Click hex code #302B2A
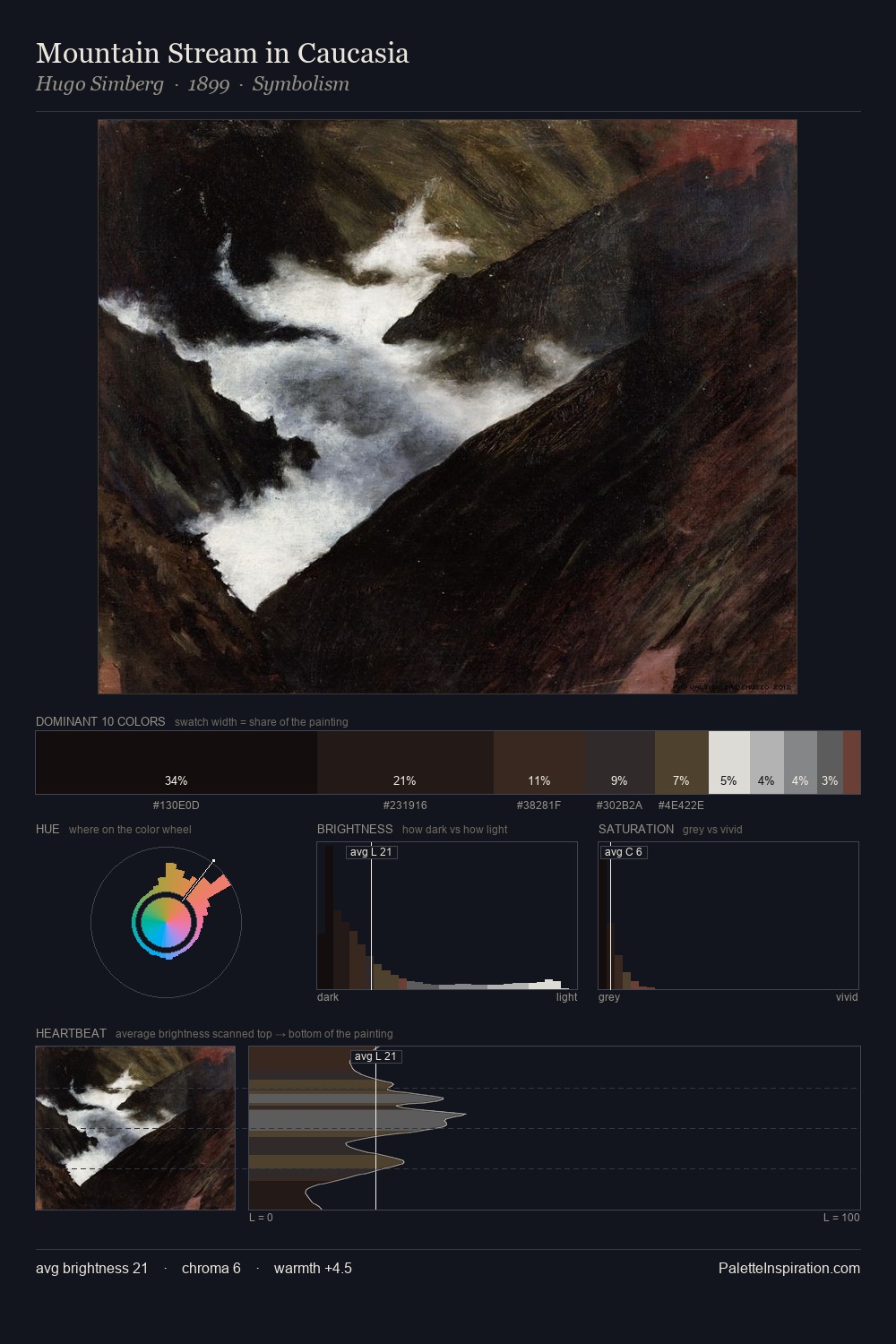Screen dimensions: 896x1344 (619, 806)
